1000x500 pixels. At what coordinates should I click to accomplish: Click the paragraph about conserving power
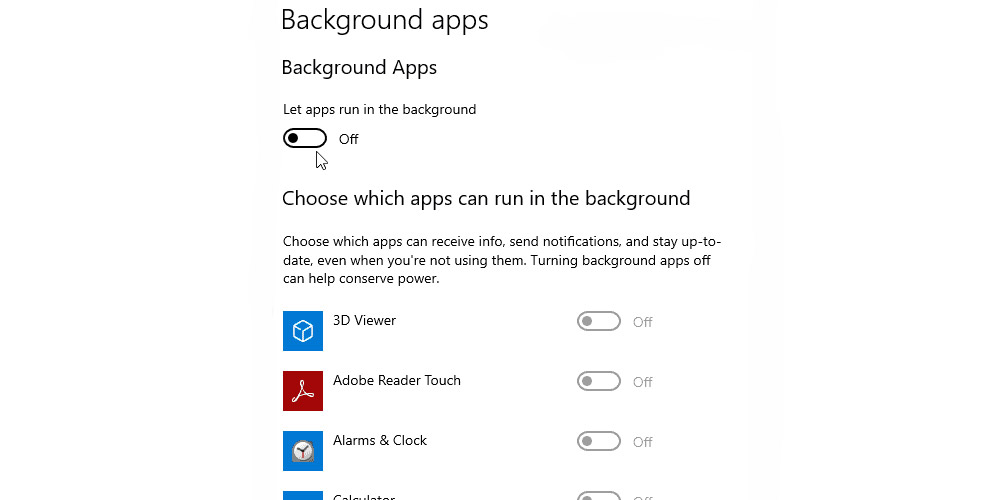pyautogui.click(x=502, y=260)
